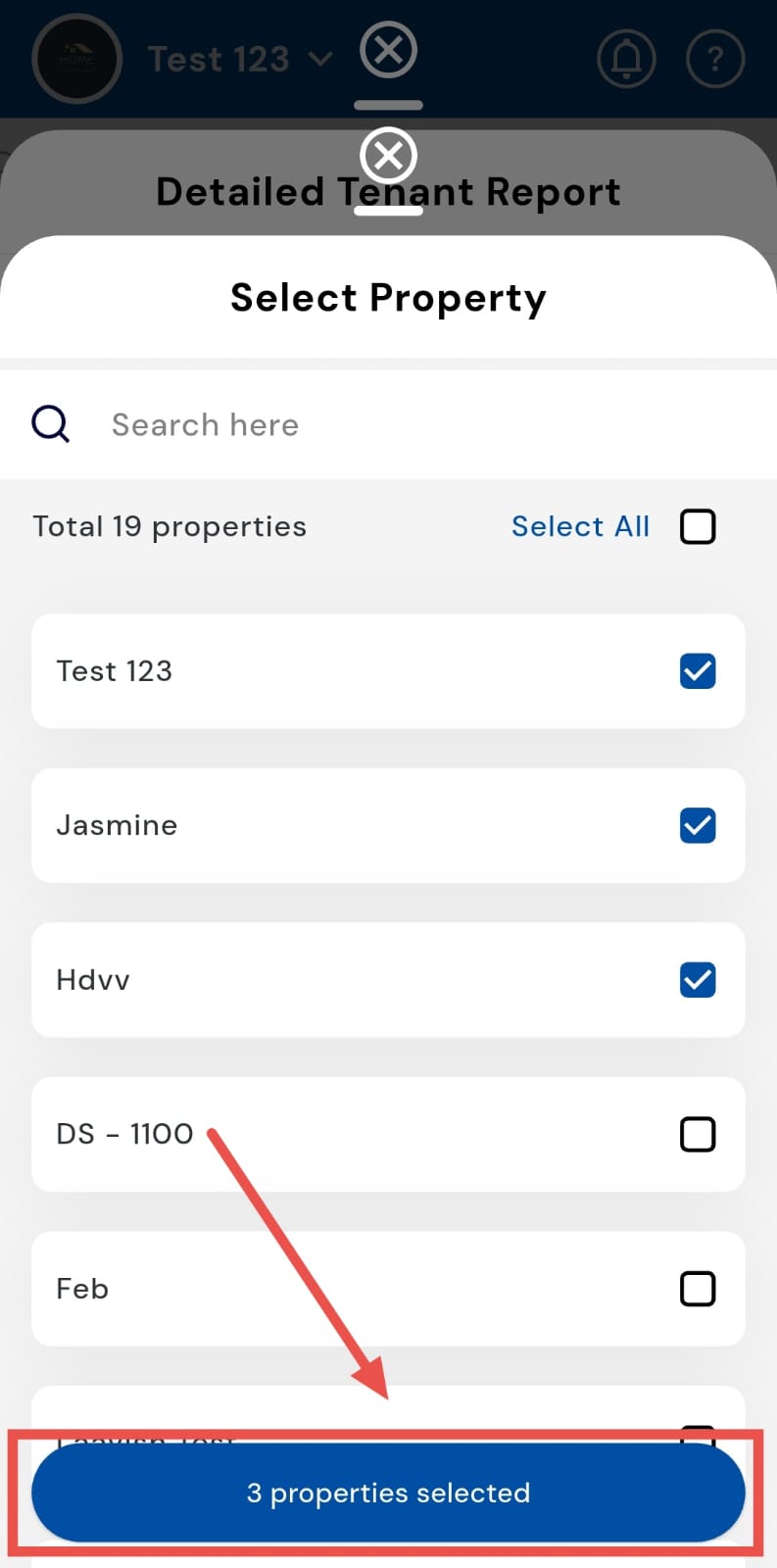777x1568 pixels.
Task: Check the DS - 1100 checkbox
Action: tap(698, 1134)
